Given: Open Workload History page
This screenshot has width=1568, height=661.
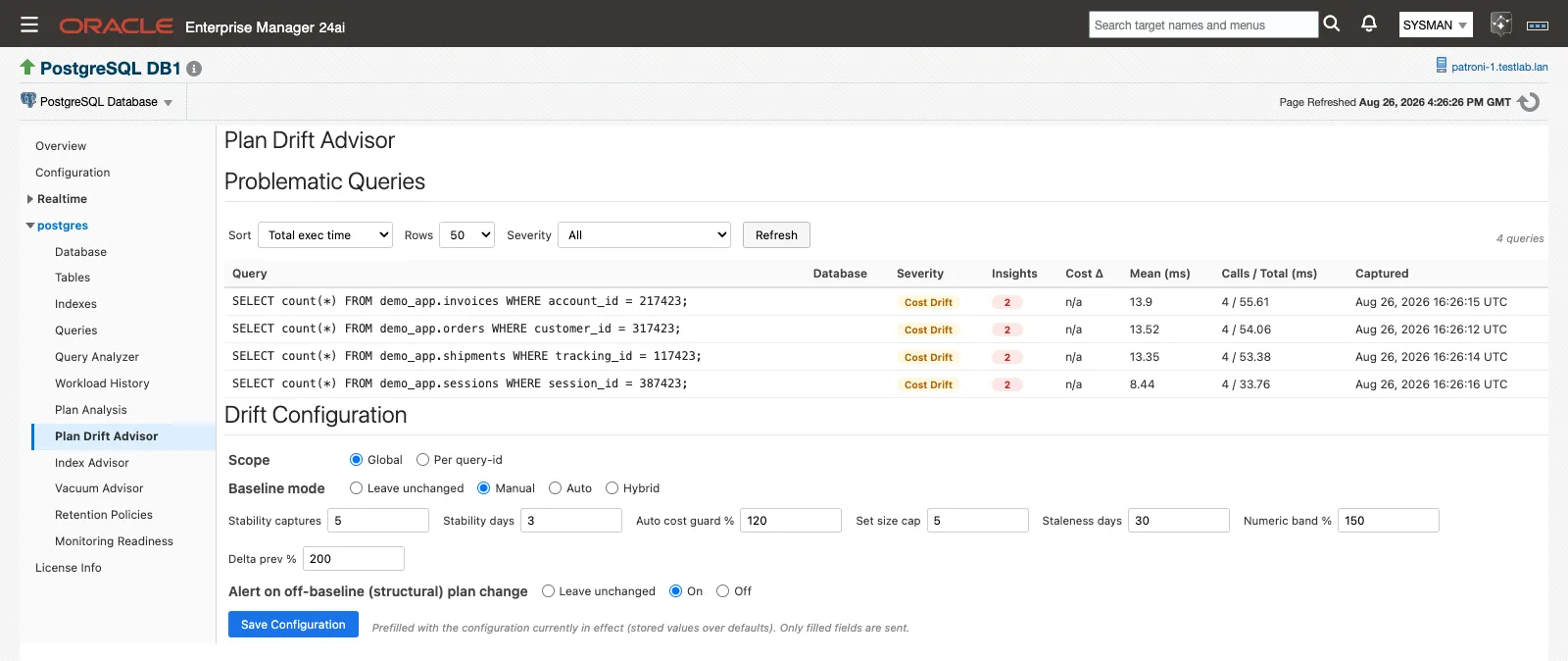Looking at the screenshot, I should pyautogui.click(x=102, y=383).
